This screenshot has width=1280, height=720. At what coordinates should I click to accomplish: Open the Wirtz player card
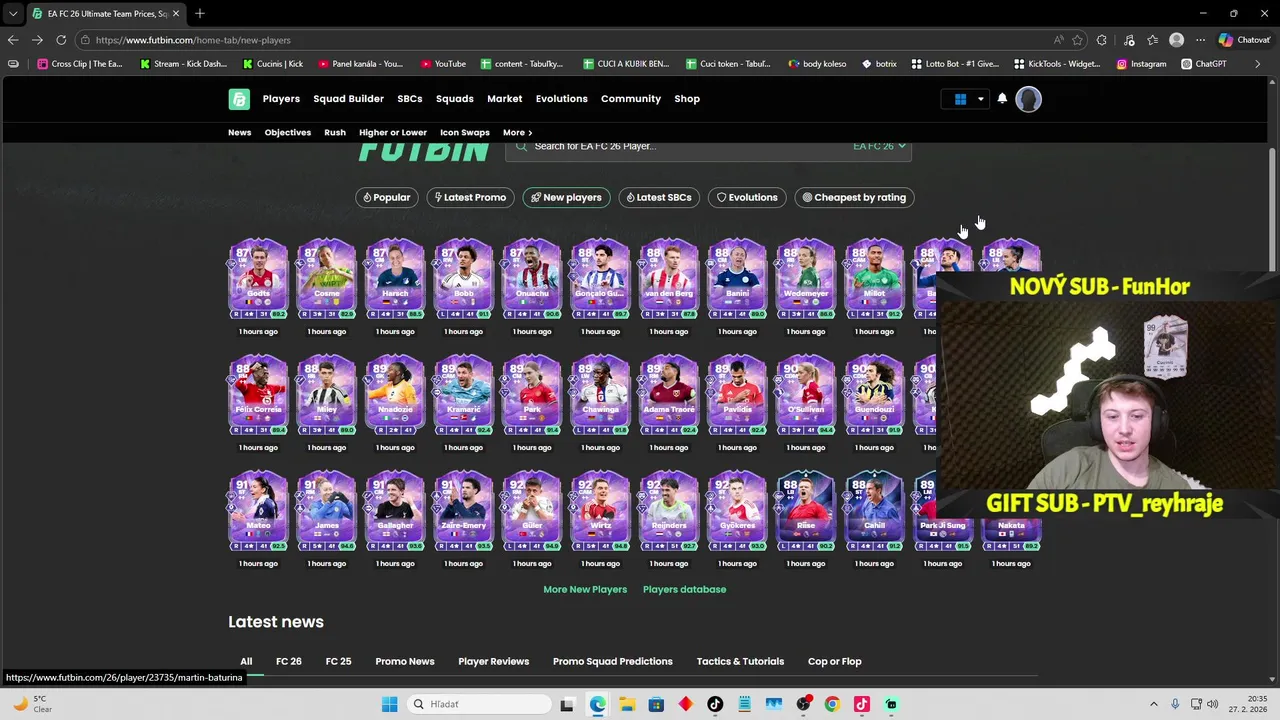(x=600, y=511)
